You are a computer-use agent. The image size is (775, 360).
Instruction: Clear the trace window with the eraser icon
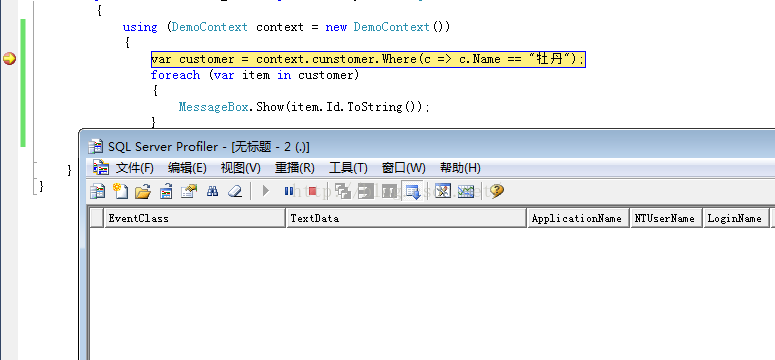click(x=235, y=191)
